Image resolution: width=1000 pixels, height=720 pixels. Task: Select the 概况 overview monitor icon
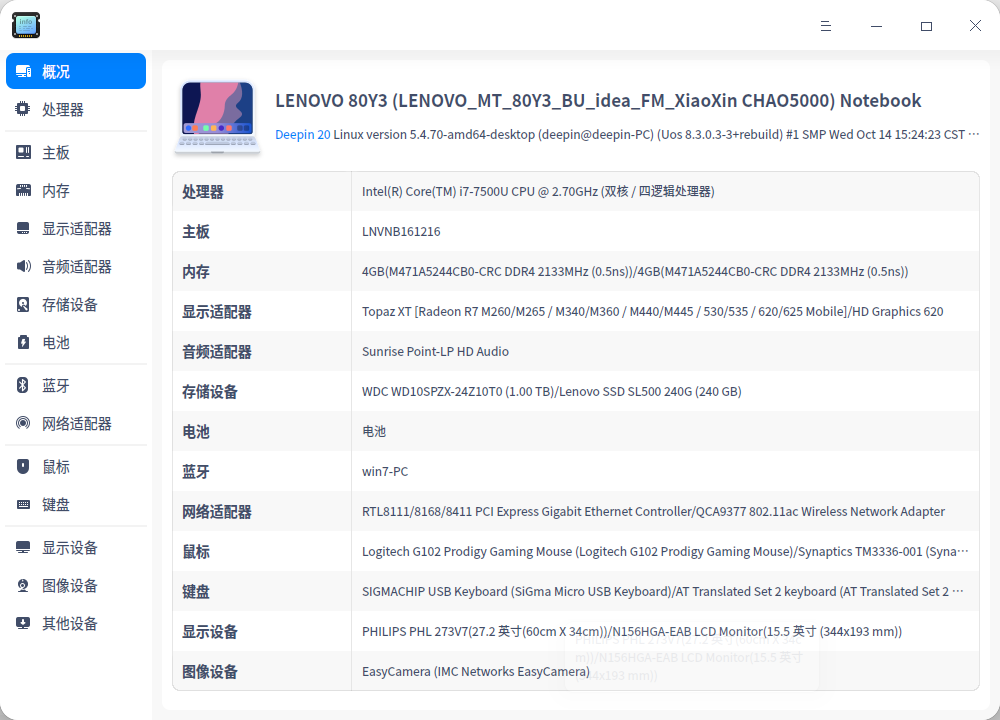click(x=24, y=71)
